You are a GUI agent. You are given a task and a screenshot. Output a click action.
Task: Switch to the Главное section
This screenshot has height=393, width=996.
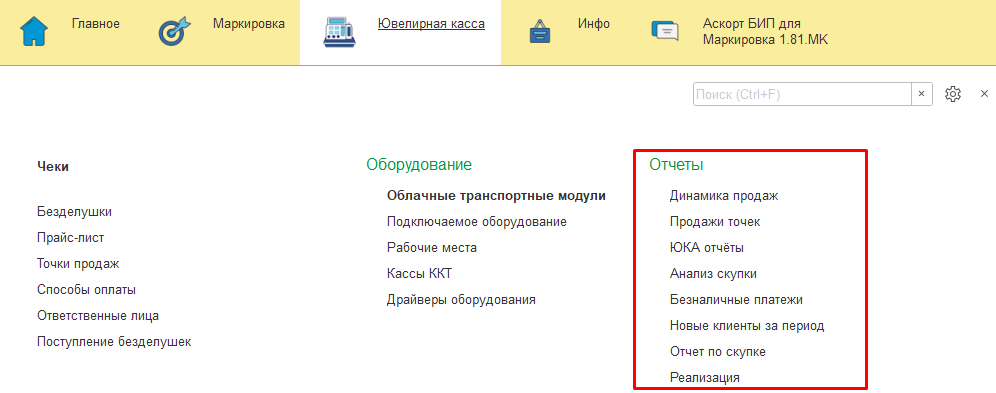point(96,24)
